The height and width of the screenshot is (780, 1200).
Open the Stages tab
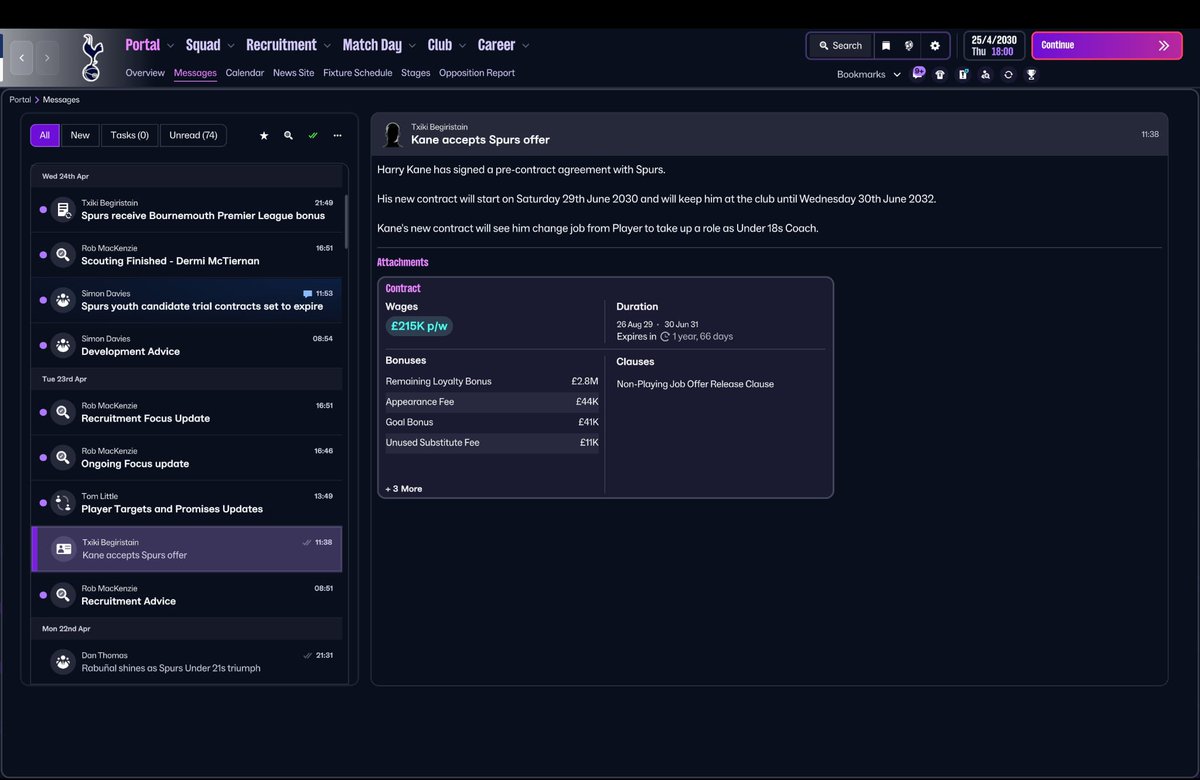416,73
